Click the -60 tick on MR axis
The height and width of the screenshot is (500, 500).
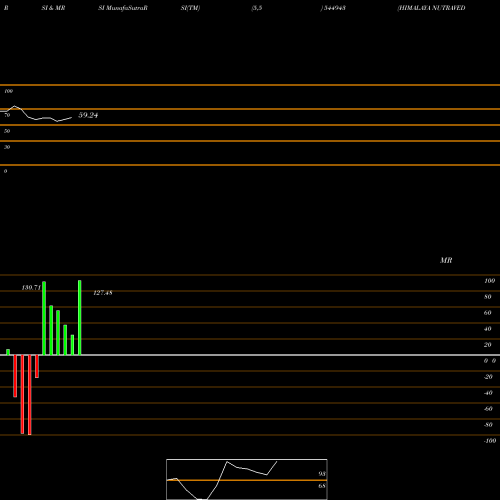[488, 409]
